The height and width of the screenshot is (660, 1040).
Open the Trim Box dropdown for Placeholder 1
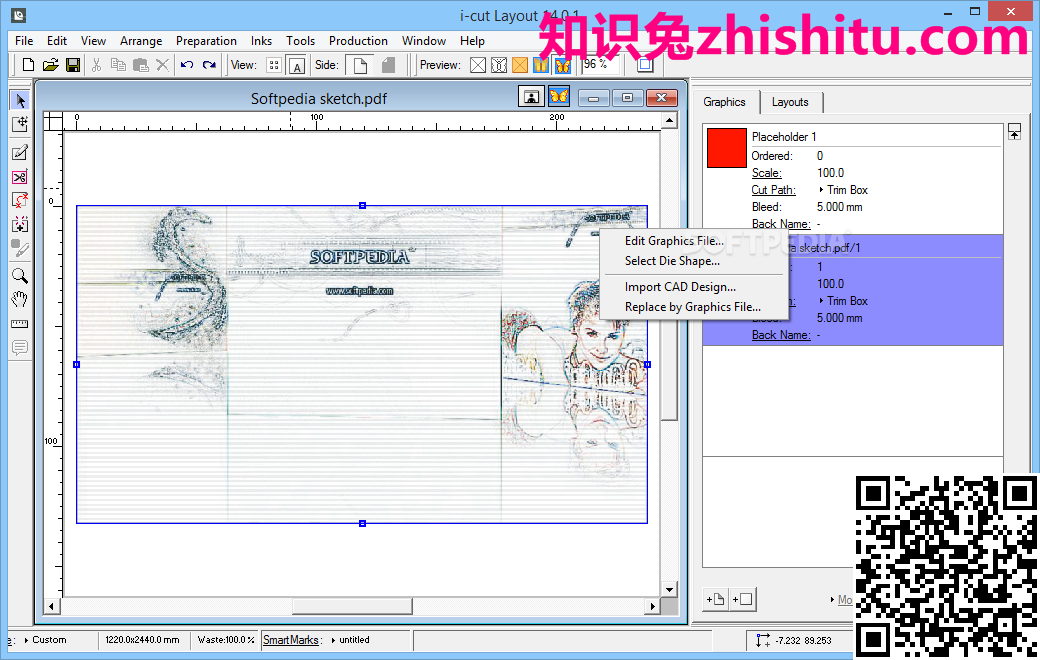click(843, 190)
